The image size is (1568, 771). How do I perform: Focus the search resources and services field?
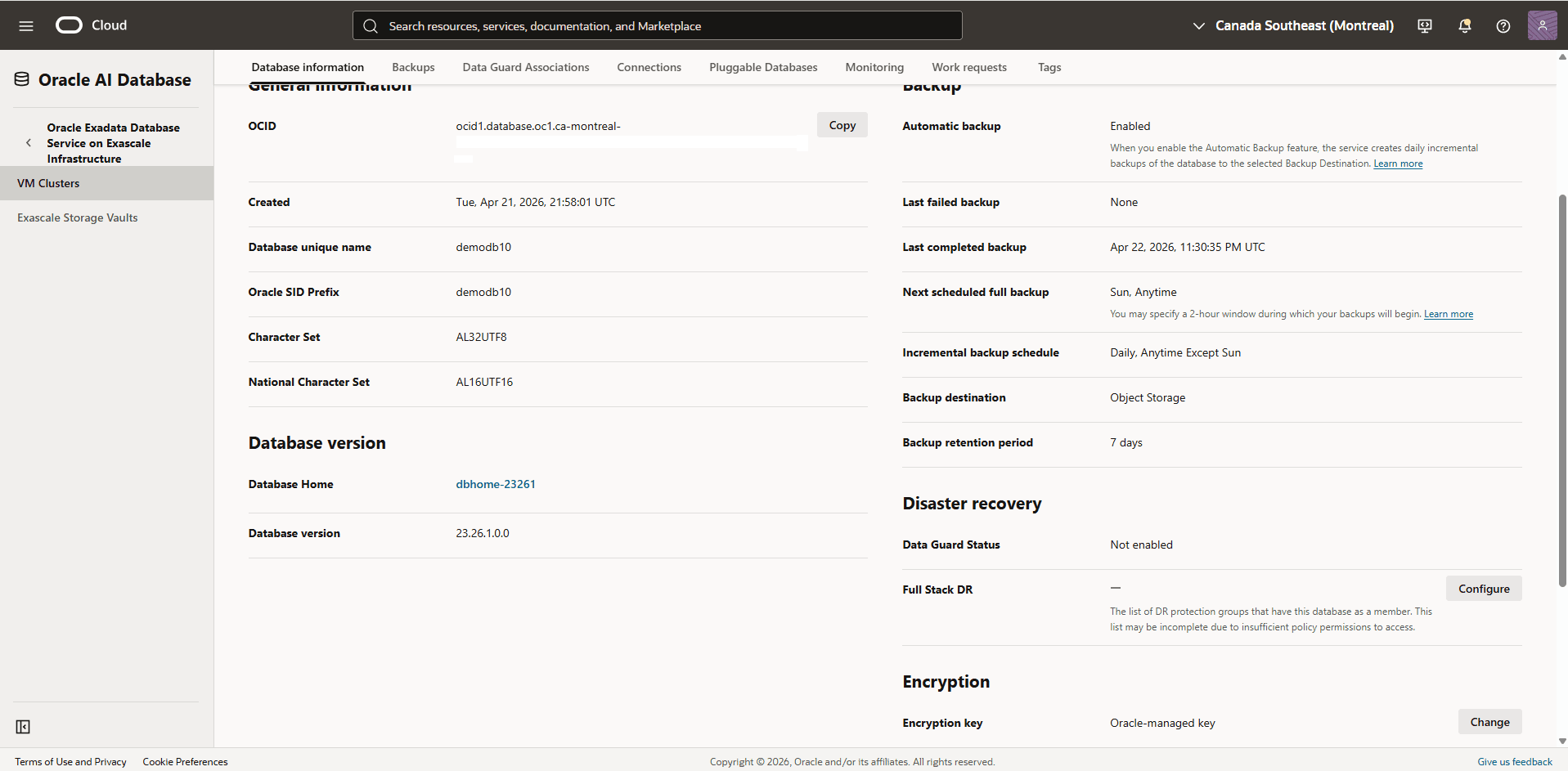(x=657, y=25)
